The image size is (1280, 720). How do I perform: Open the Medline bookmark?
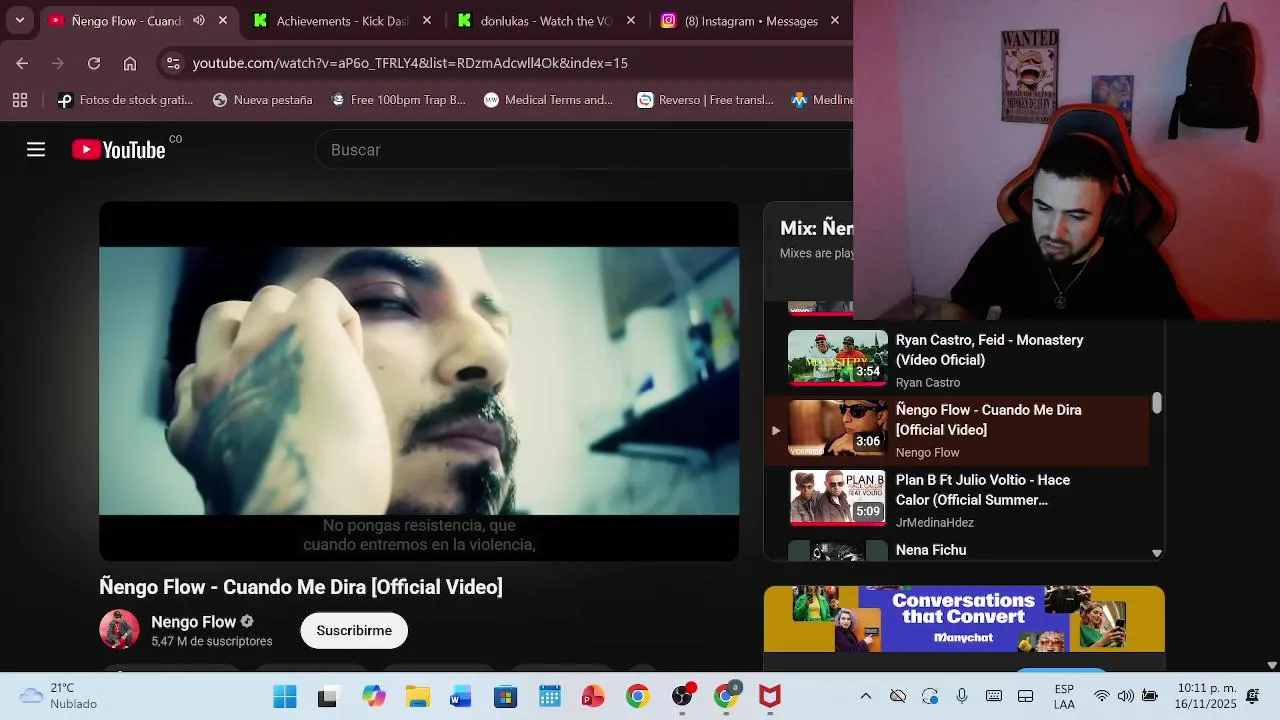[822, 100]
